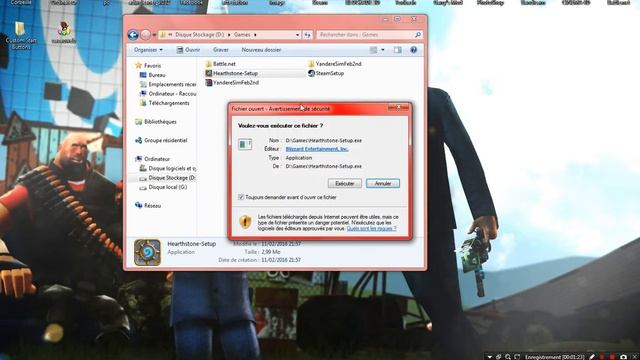
Task: Click 'Nouveau dossier' in the toolbar
Action: tap(261, 50)
